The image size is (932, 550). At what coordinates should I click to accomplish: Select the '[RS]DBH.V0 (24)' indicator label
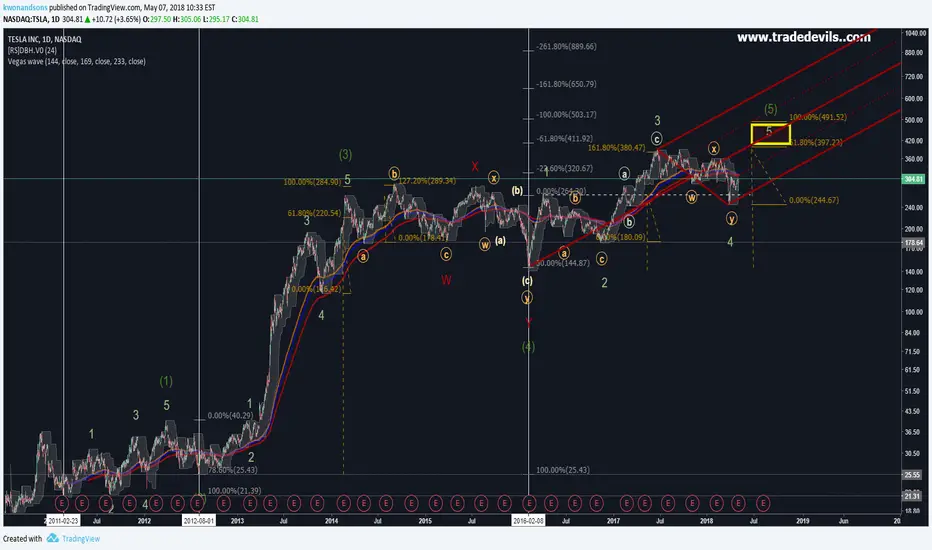coord(32,51)
